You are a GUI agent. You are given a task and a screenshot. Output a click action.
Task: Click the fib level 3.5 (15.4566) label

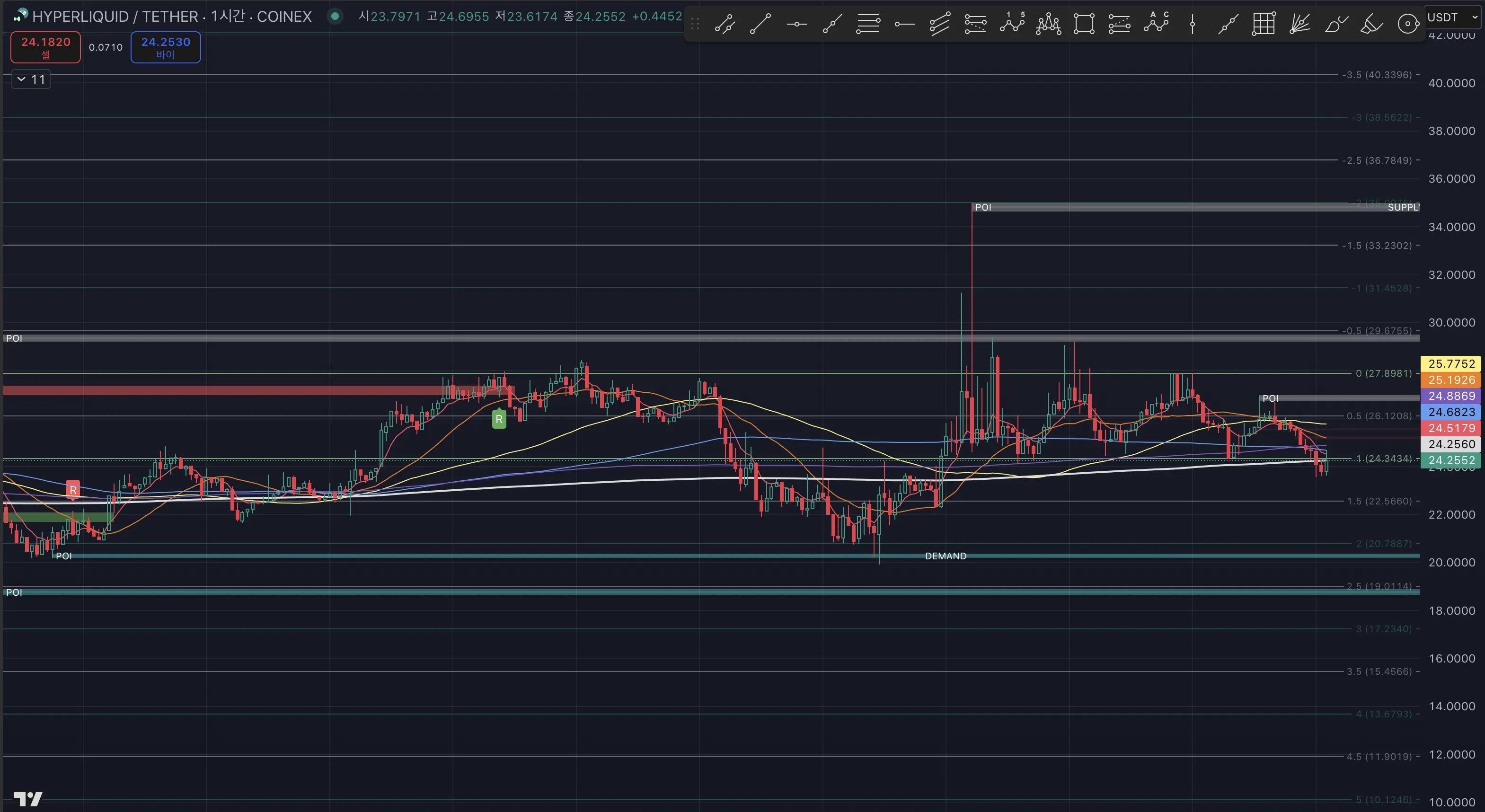1379,671
